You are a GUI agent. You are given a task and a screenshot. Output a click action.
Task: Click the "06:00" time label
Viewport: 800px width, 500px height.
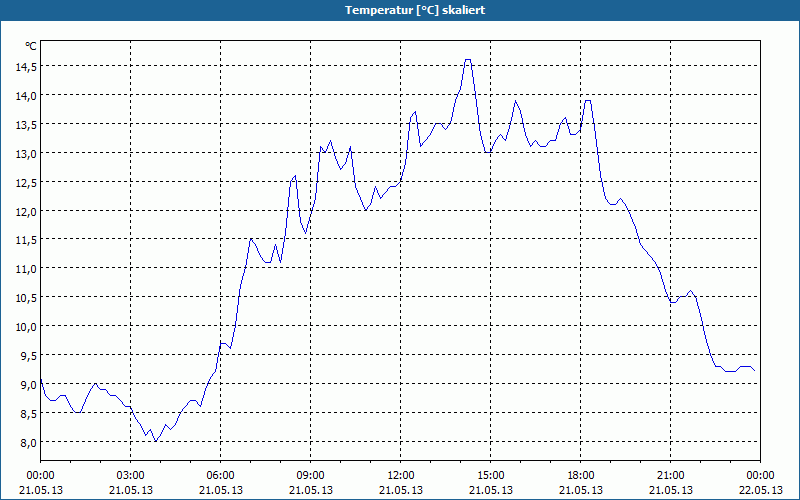pyautogui.click(x=220, y=476)
